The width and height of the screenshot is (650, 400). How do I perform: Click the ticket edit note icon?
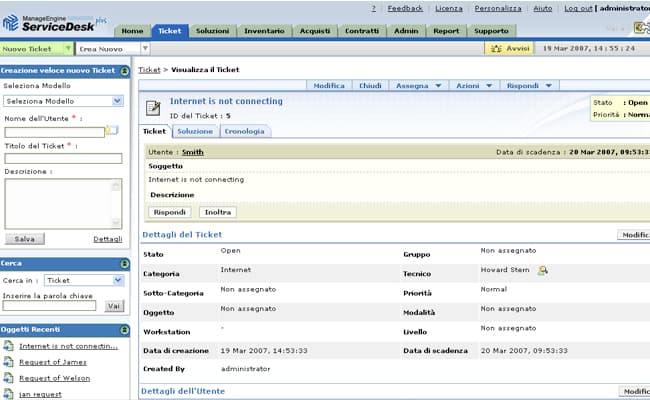(x=153, y=108)
